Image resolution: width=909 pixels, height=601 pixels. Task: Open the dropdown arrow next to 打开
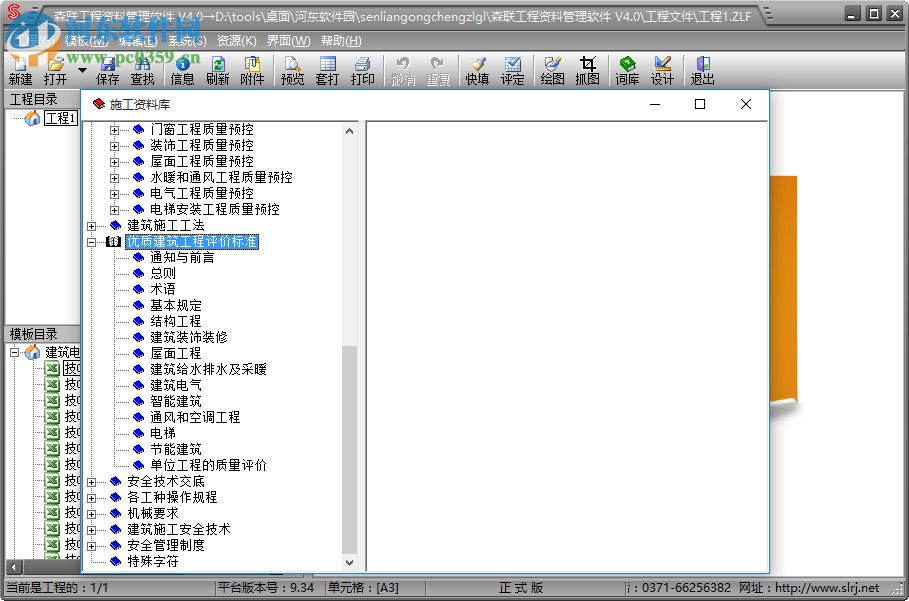pos(82,71)
